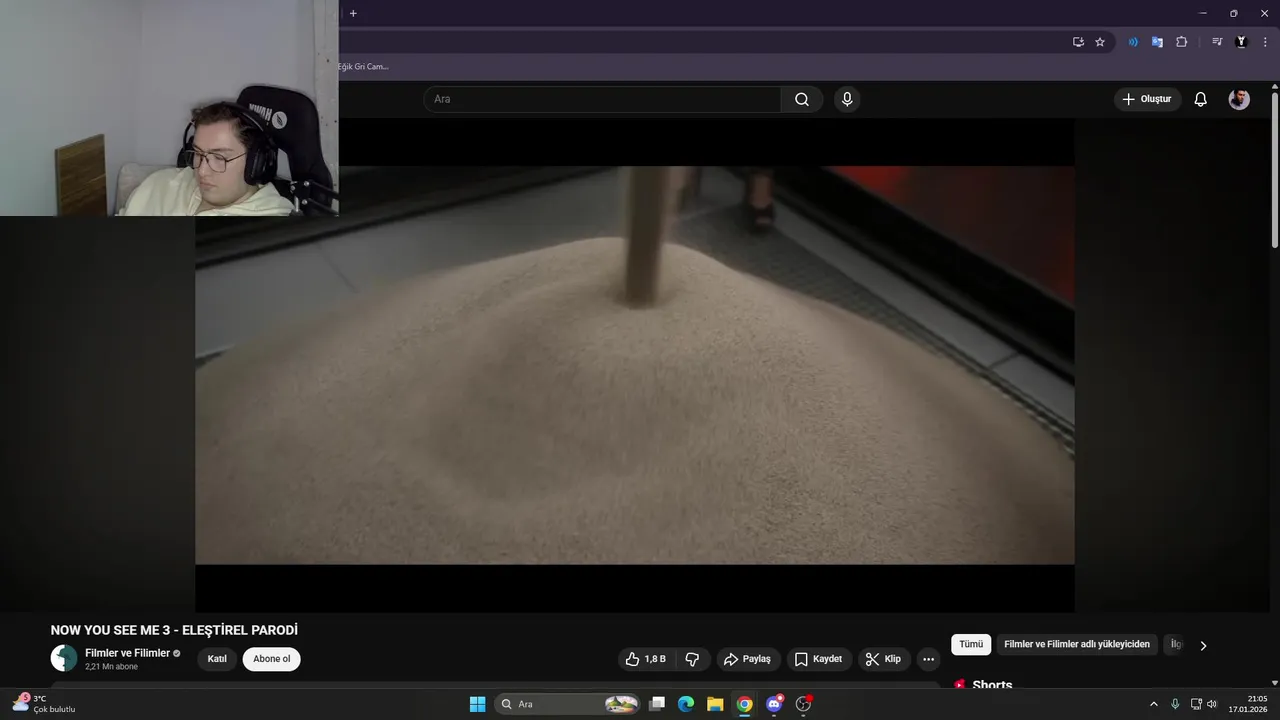Select the Tümü filter chip

[971, 645]
